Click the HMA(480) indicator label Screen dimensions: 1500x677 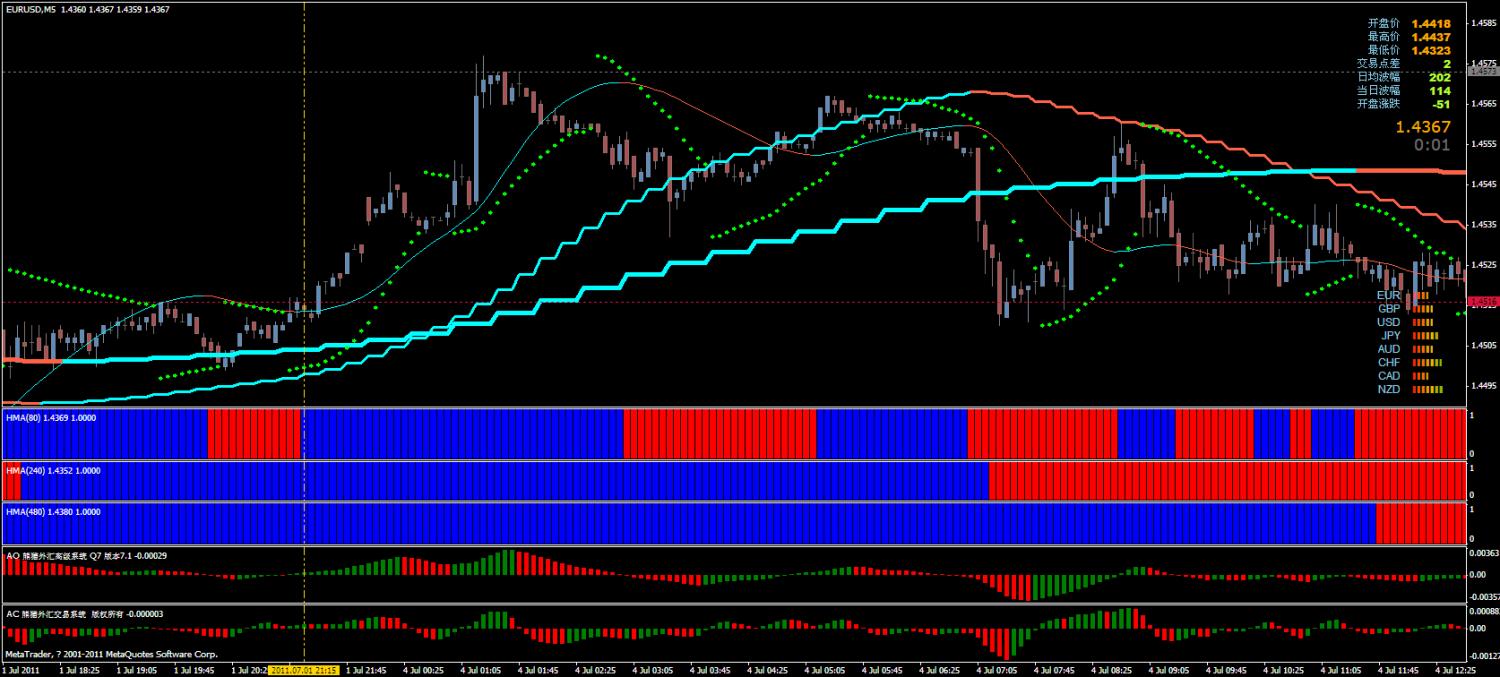(53, 512)
